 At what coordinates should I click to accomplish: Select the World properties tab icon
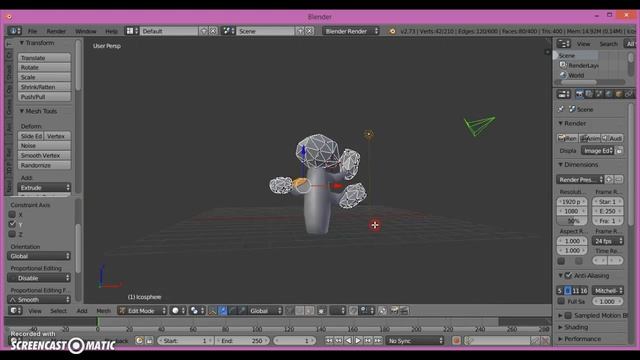tap(609, 94)
